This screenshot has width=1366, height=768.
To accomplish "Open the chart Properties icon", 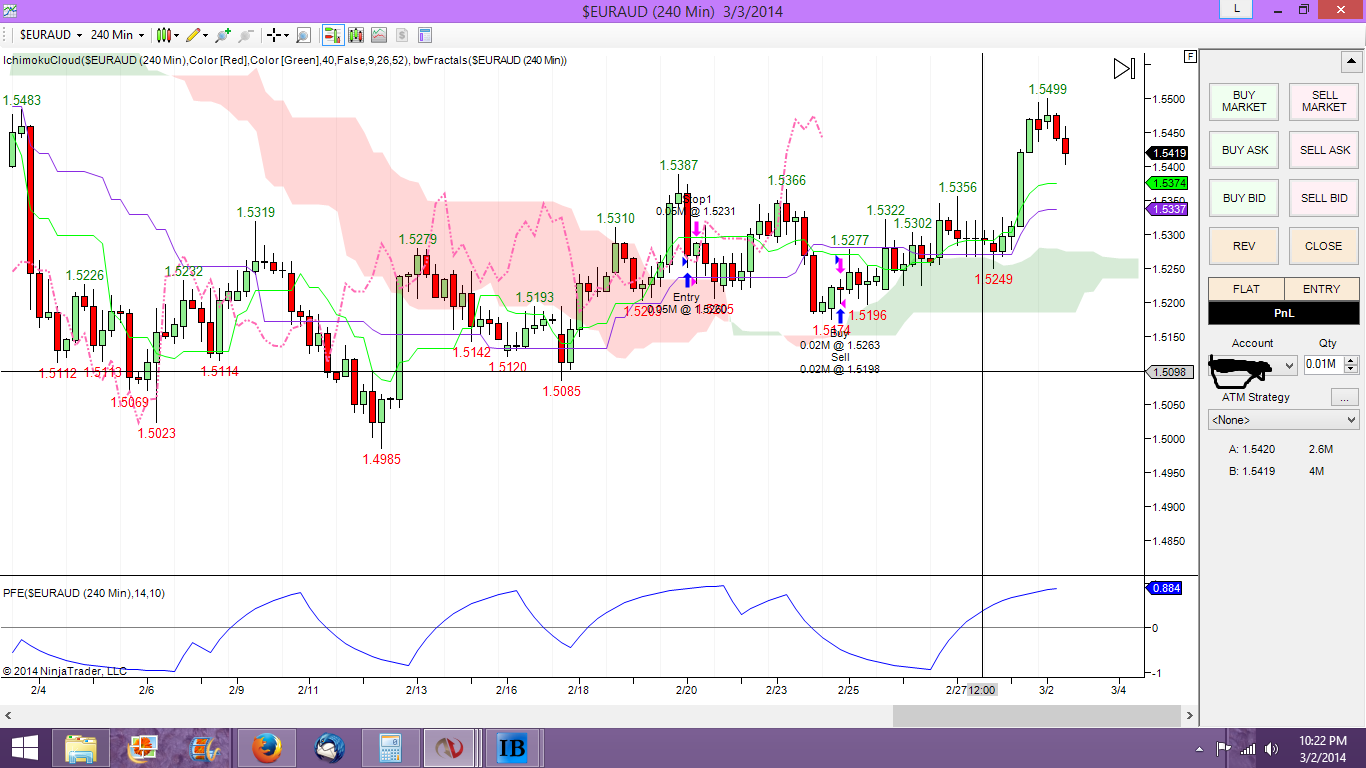I will [x=424, y=35].
